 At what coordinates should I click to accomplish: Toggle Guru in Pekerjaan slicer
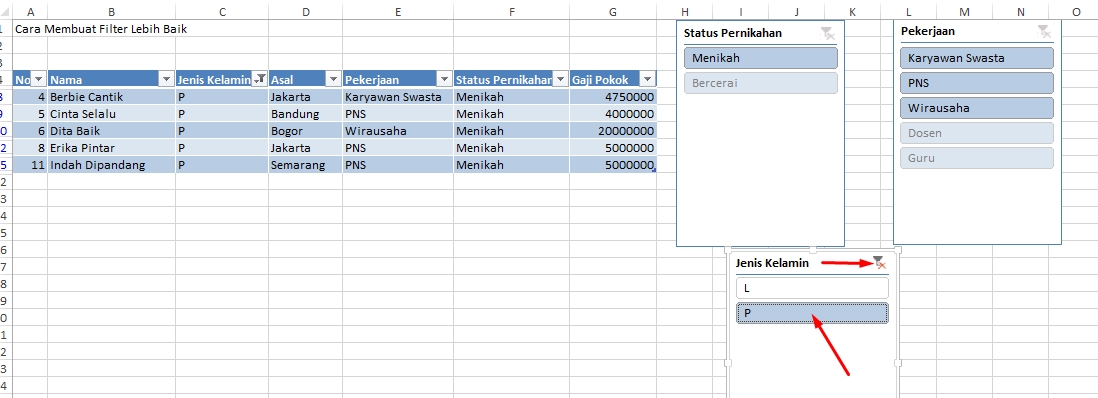point(977,158)
